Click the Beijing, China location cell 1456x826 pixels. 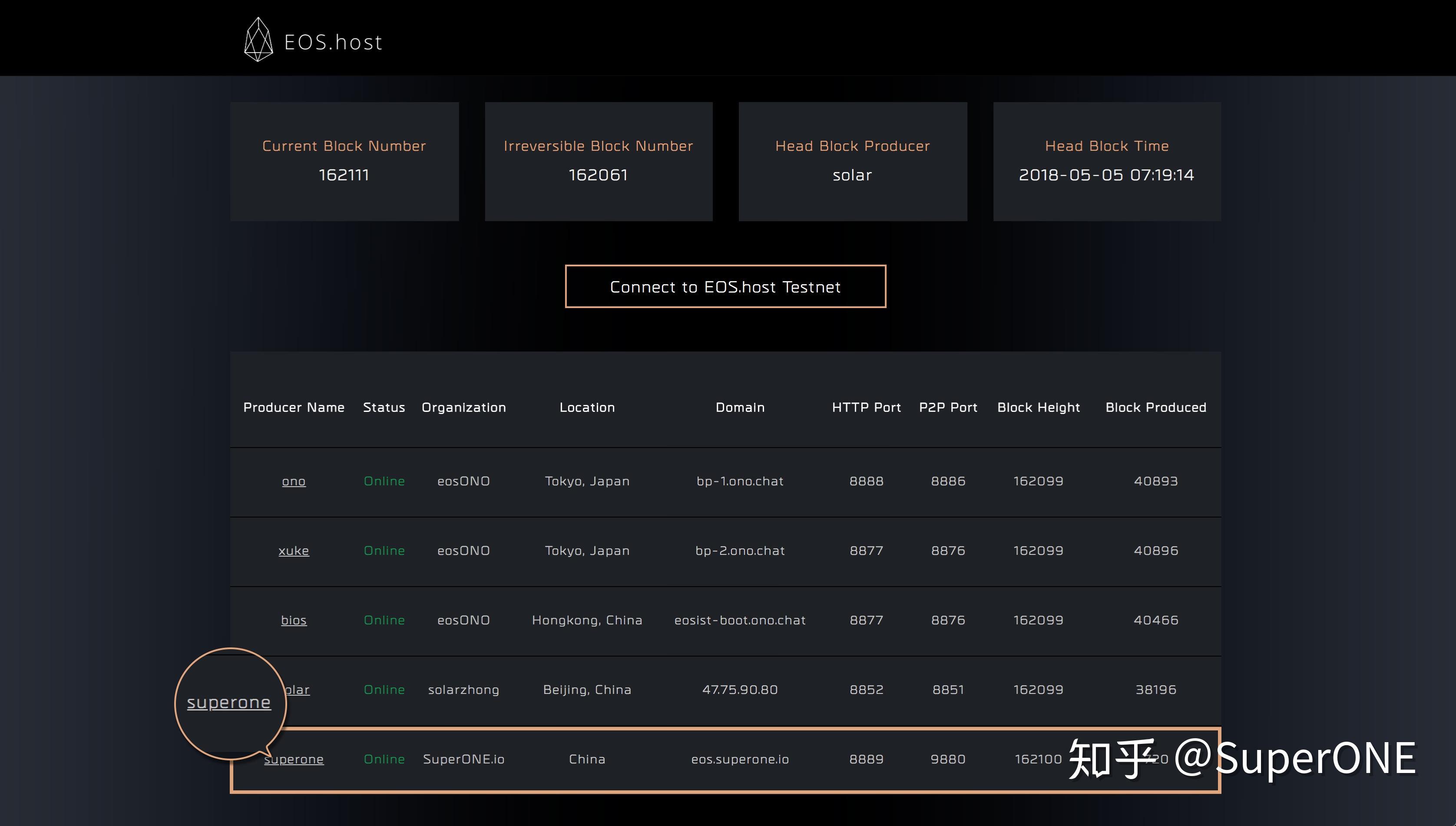(587, 690)
